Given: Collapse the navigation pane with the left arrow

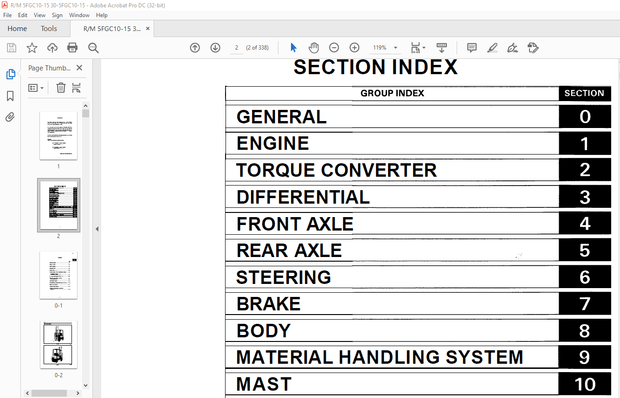Looking at the screenshot, I should [x=97, y=229].
